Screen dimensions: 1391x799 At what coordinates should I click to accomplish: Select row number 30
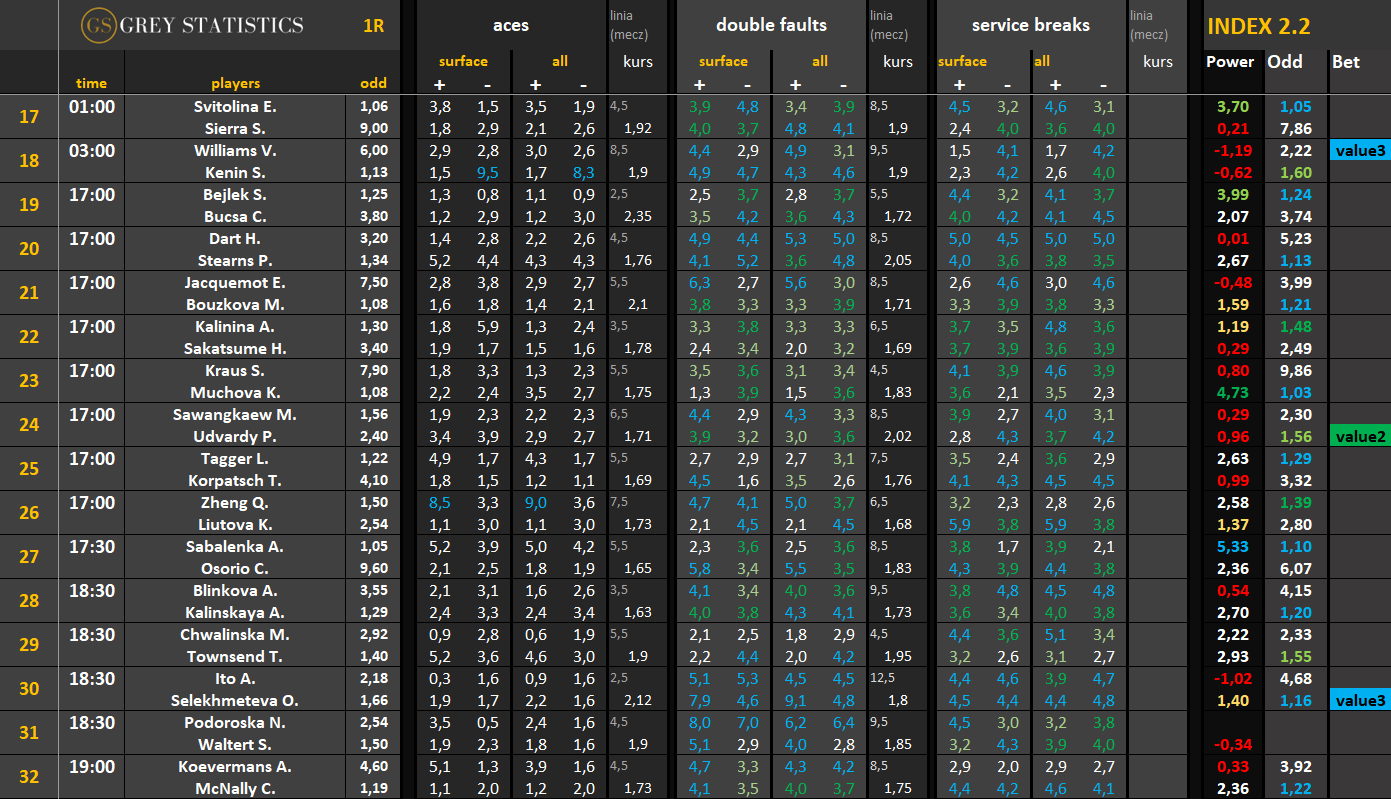point(29,689)
